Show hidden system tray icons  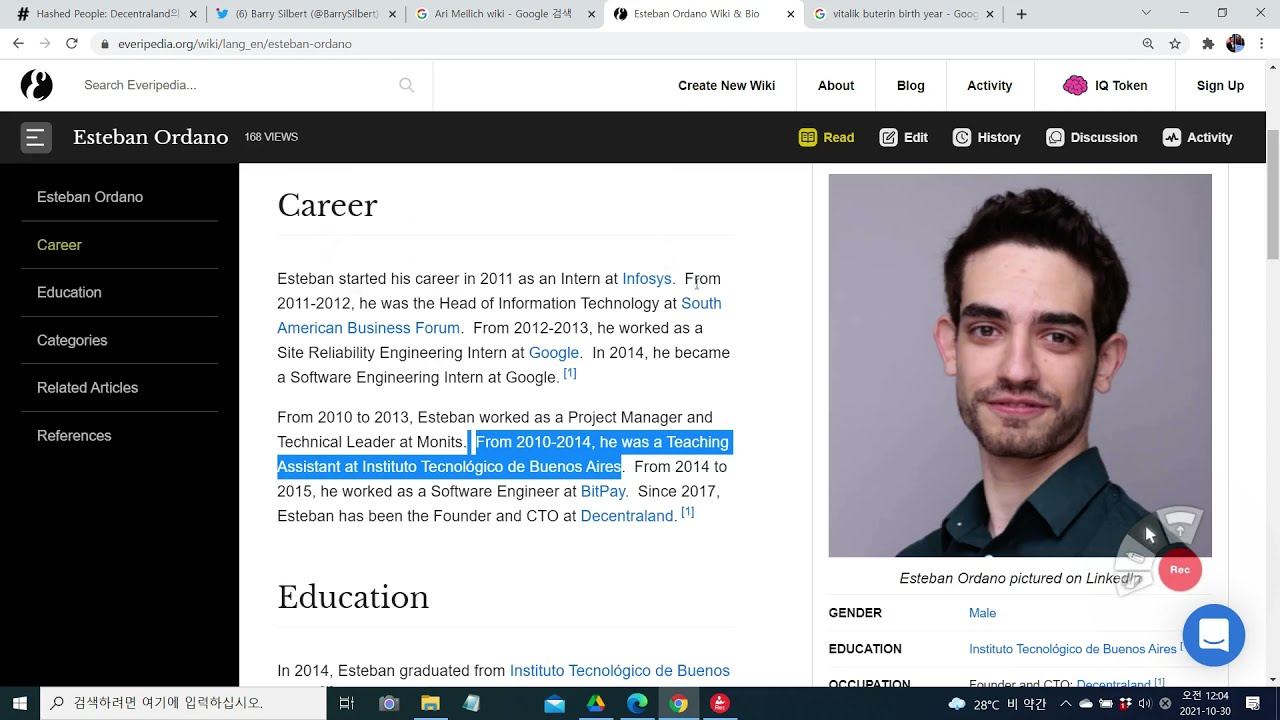[x=1066, y=703]
